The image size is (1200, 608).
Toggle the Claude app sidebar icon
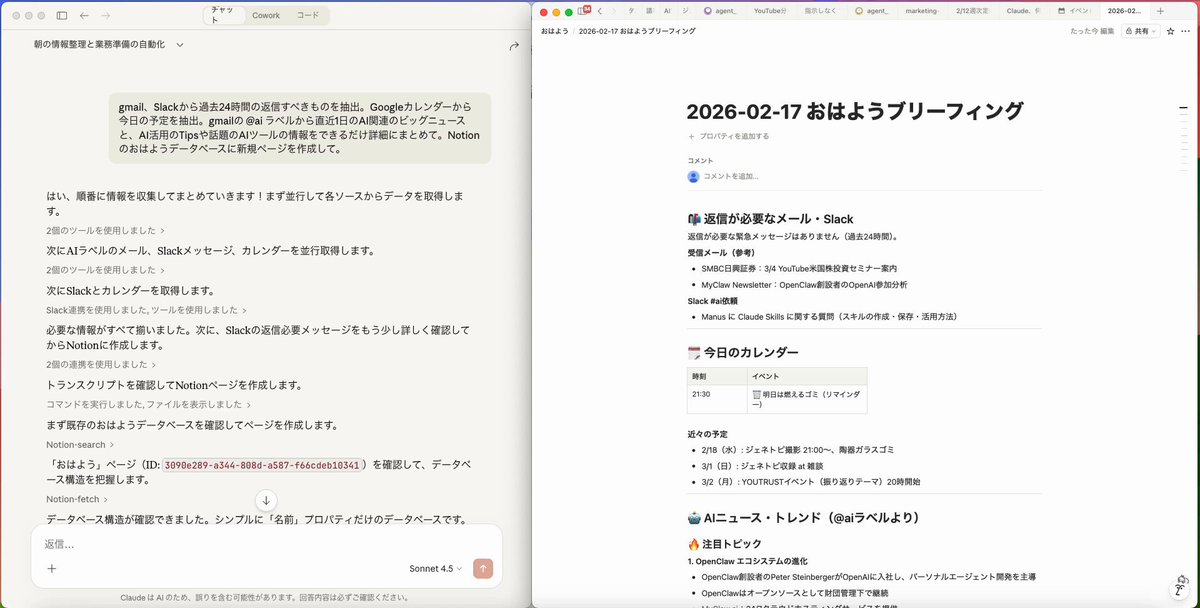tap(62, 16)
